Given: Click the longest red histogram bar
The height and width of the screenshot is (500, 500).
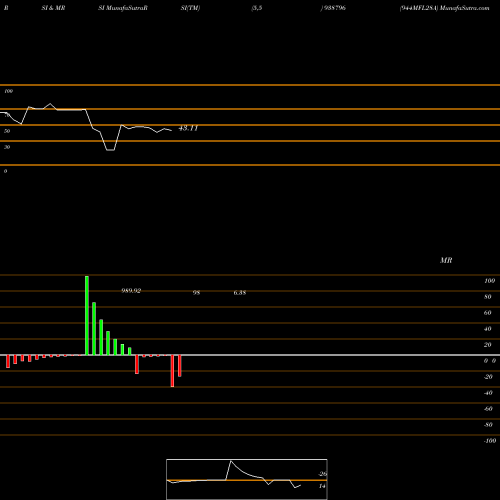Looking at the screenshot, I should tap(172, 371).
